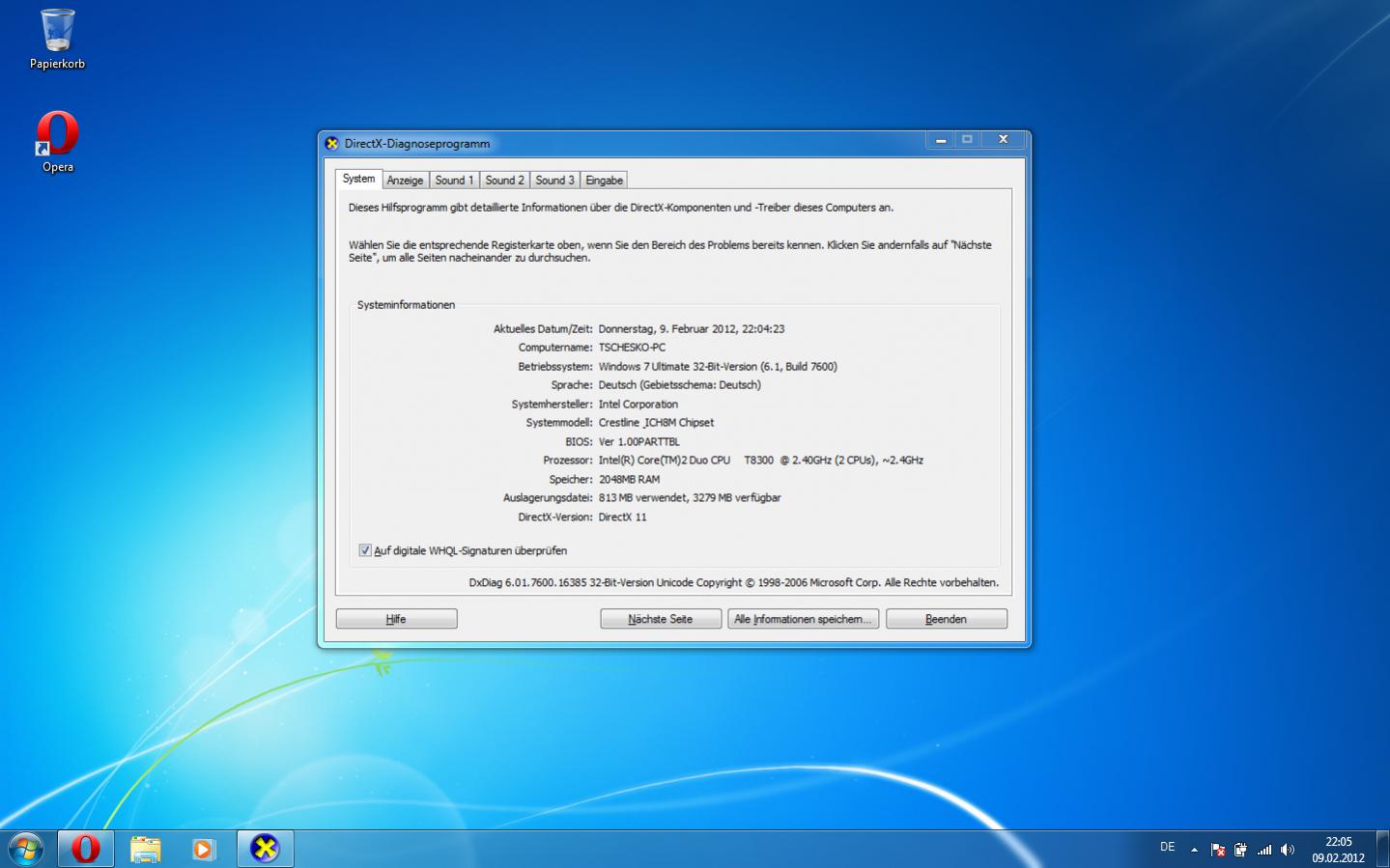1390x868 pixels.
Task: Click the Show desktop strip
Action: tap(1382, 849)
